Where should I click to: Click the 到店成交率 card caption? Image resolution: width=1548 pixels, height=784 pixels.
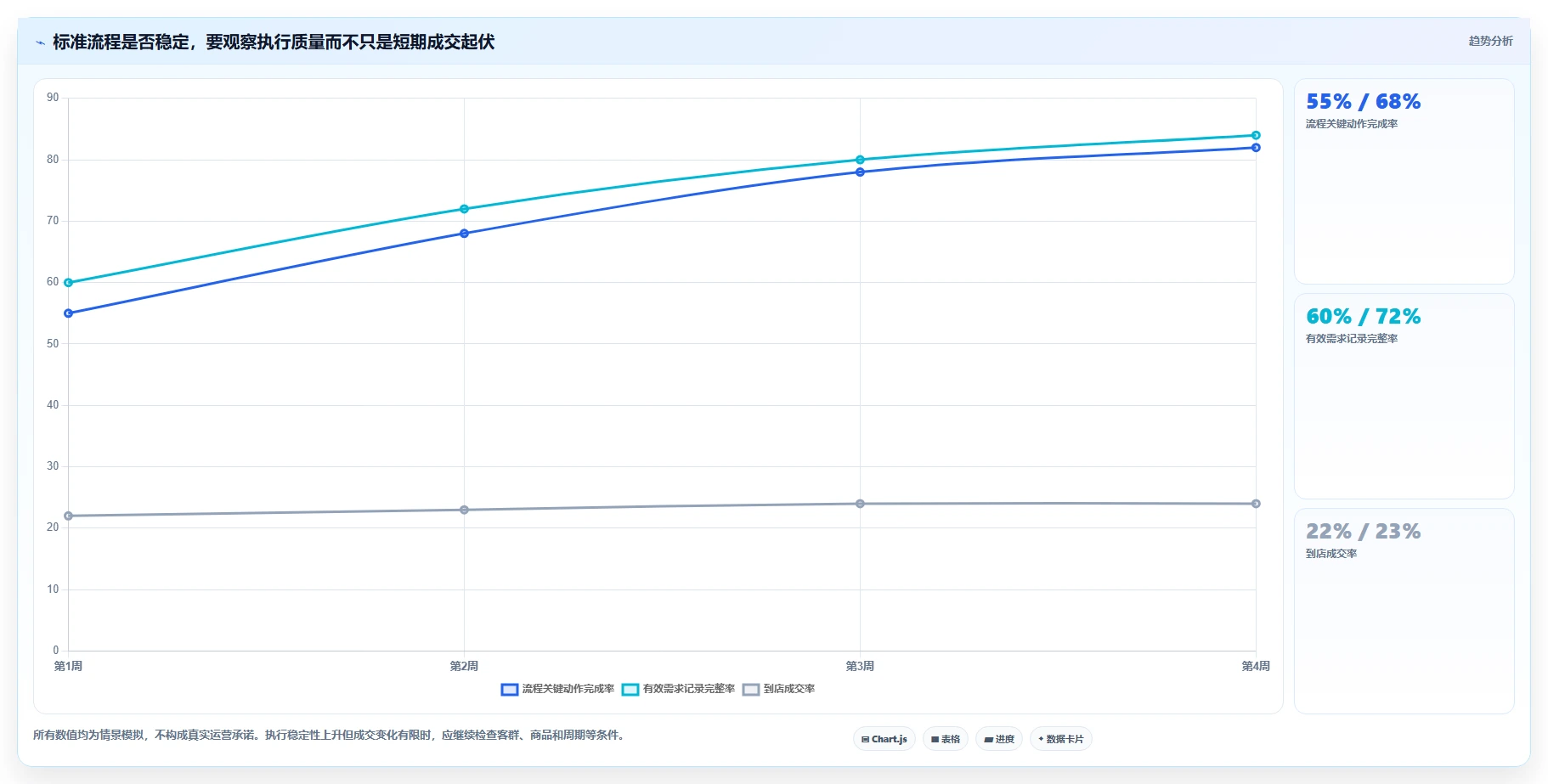click(x=1331, y=554)
